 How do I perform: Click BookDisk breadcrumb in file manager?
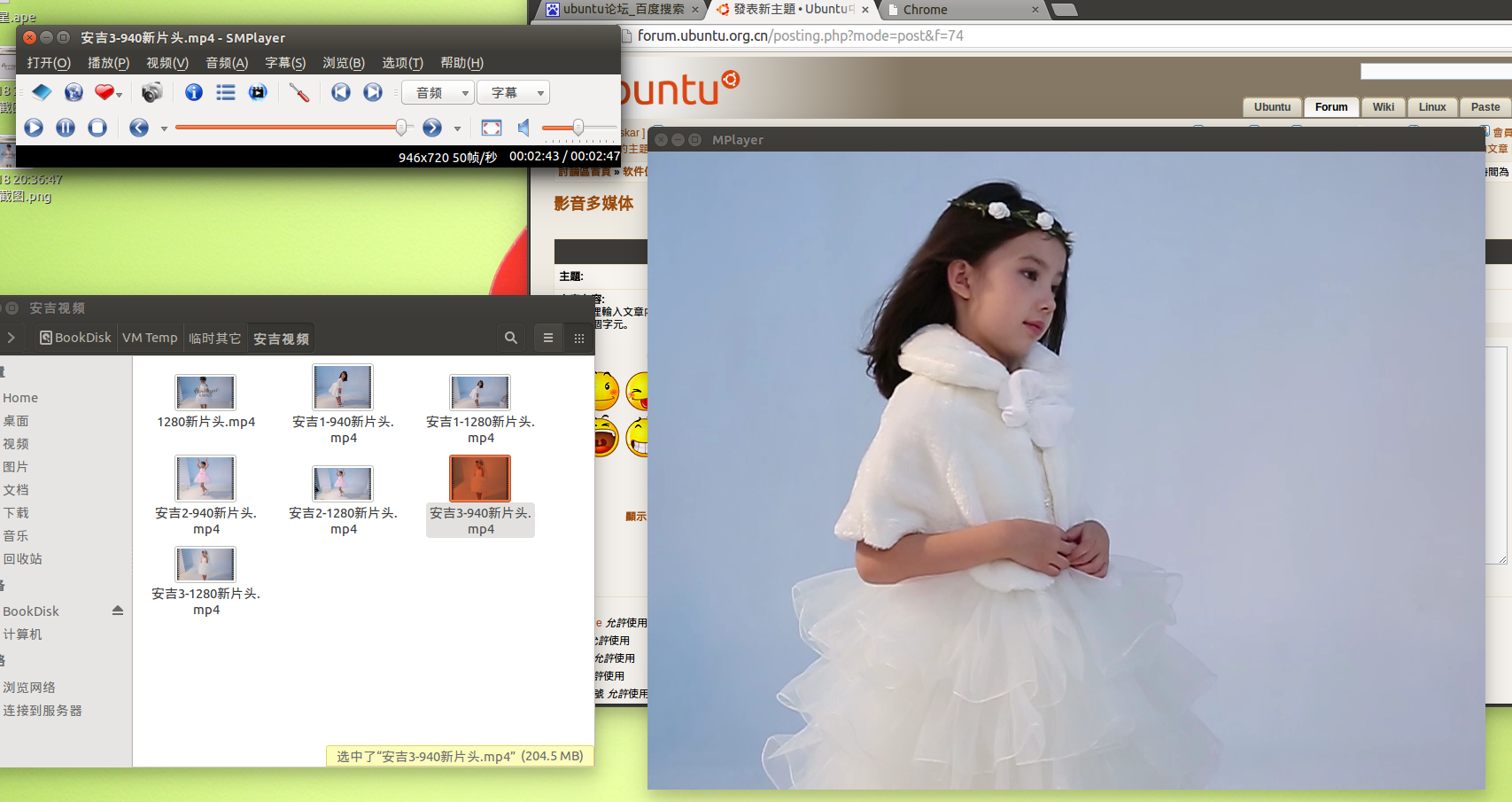click(x=75, y=338)
